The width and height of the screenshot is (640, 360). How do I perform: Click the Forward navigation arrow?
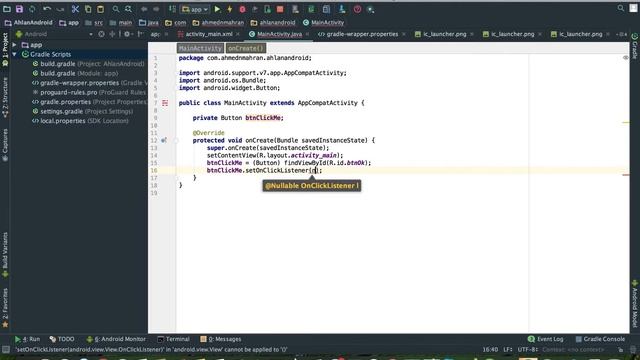156,9
